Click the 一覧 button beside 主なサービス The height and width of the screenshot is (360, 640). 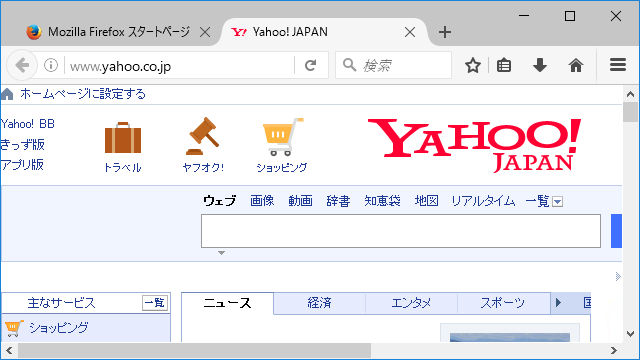pos(155,303)
